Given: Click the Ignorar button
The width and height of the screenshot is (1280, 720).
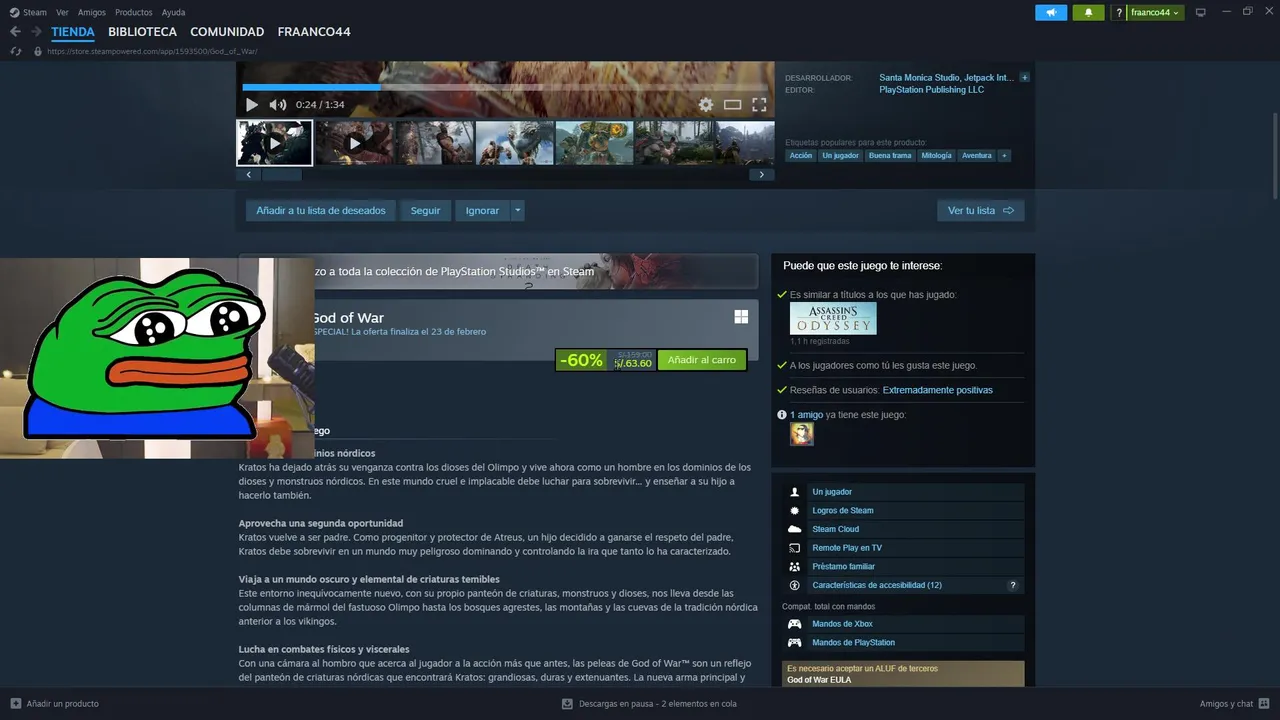Looking at the screenshot, I should [482, 210].
